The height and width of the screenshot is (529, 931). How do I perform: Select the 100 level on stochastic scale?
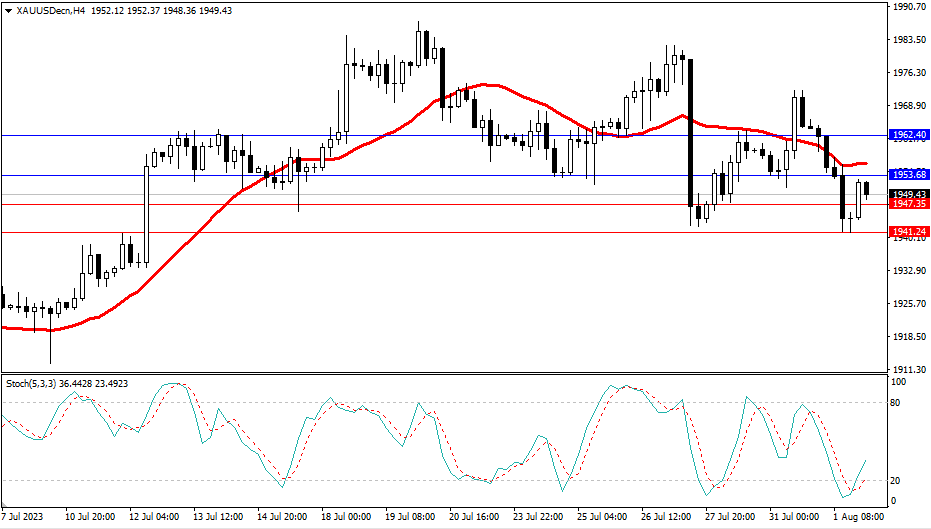[x=898, y=383]
